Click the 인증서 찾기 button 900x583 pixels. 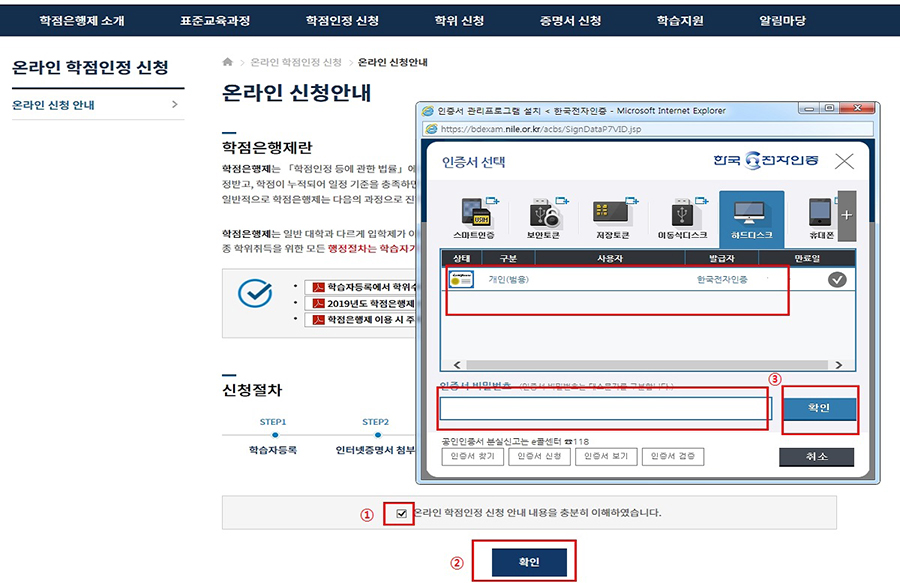(x=472, y=456)
